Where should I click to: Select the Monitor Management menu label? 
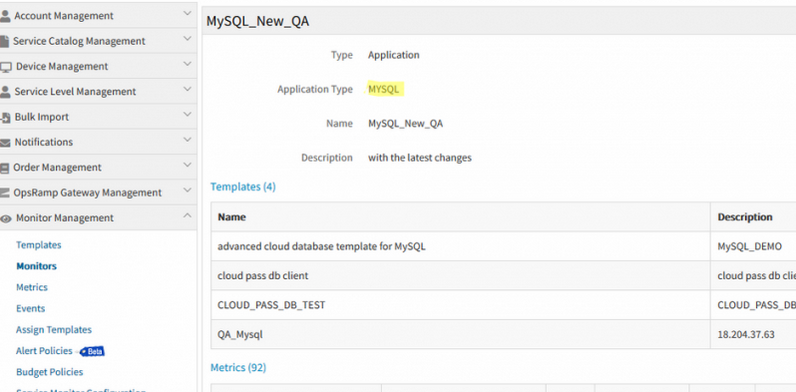(x=65, y=218)
